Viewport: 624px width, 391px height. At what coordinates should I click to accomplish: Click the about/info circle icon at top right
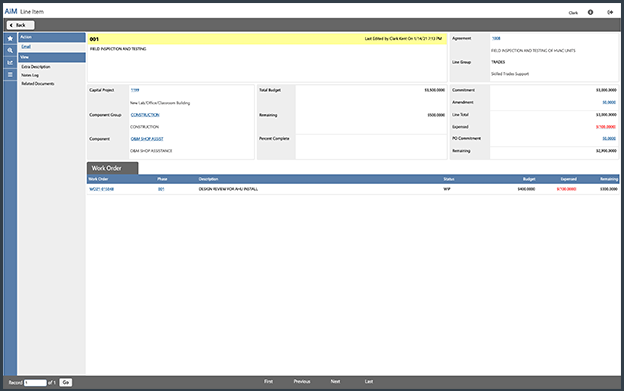click(590, 12)
